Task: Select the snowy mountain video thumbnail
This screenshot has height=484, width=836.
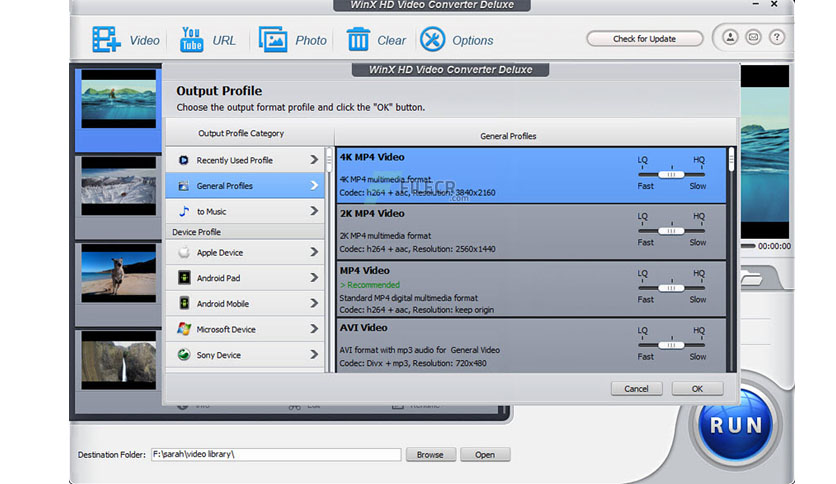Action: point(118,186)
